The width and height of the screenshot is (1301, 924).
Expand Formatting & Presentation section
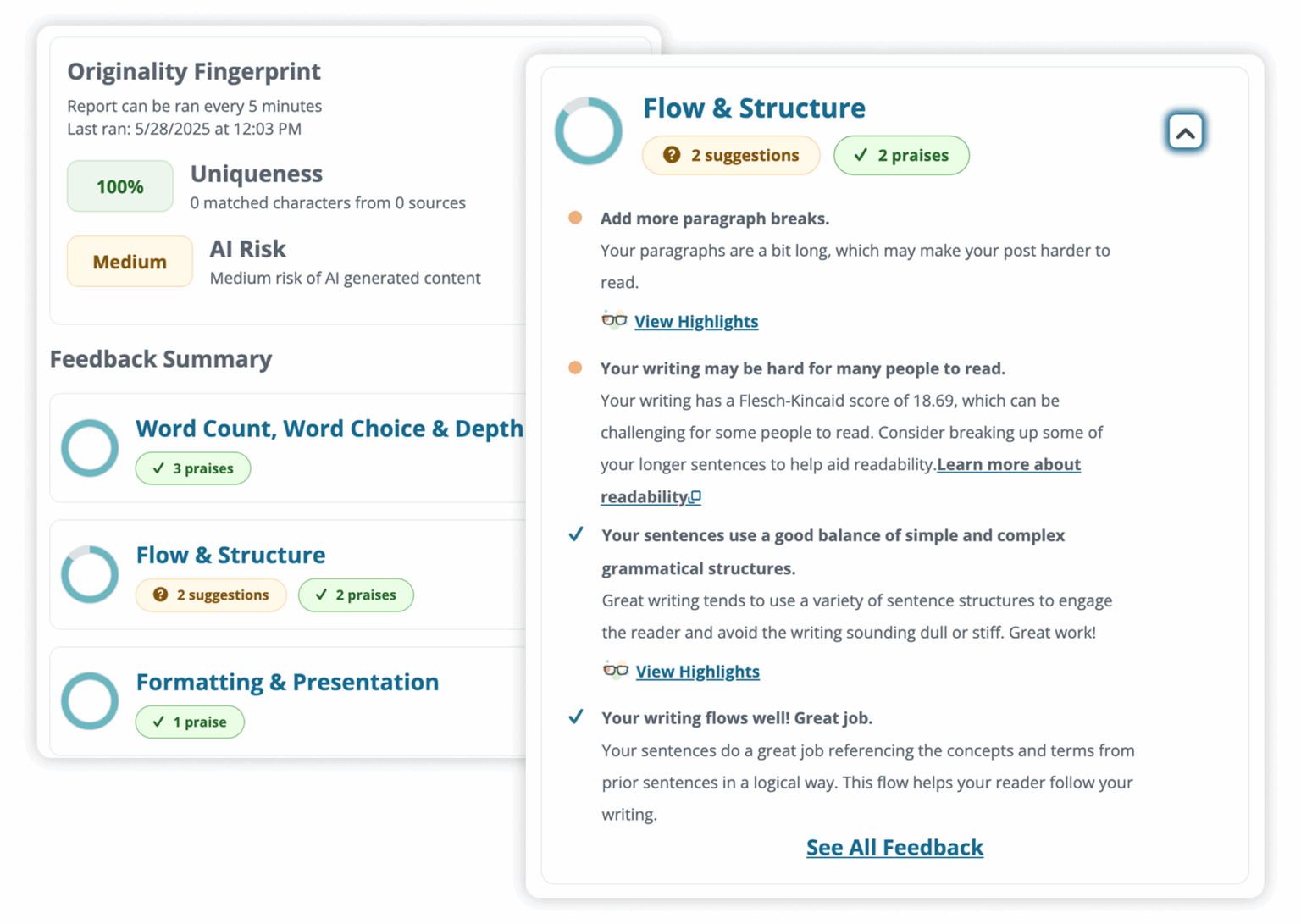point(287,682)
